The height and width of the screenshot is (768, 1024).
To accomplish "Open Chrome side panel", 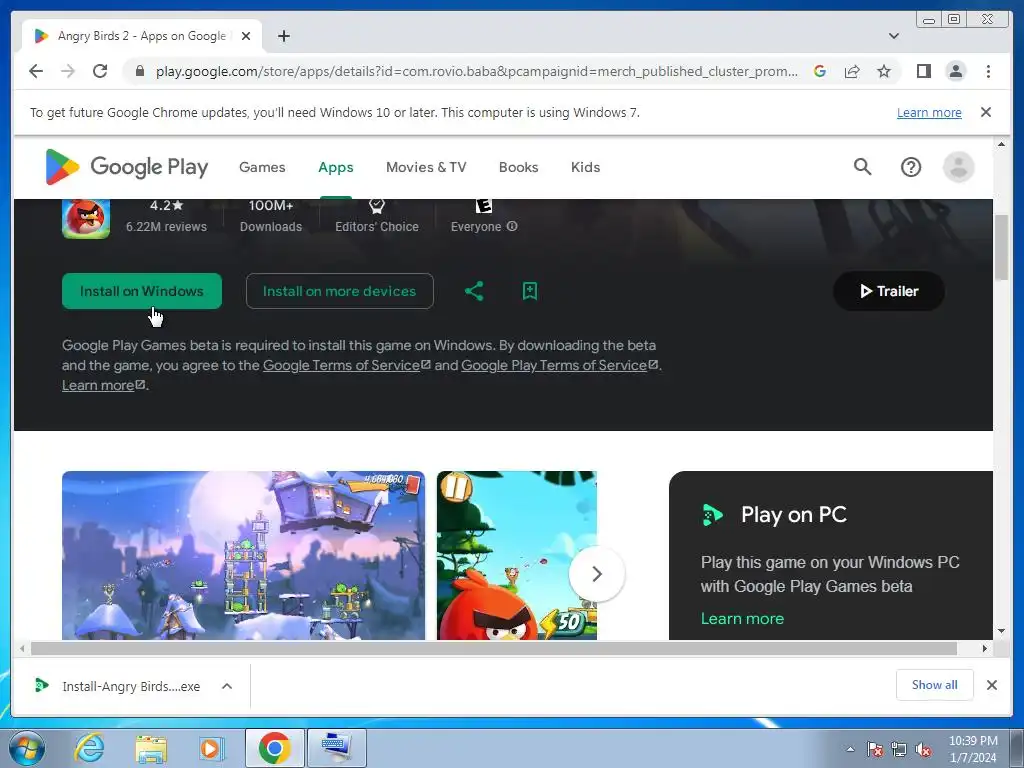I will click(923, 71).
